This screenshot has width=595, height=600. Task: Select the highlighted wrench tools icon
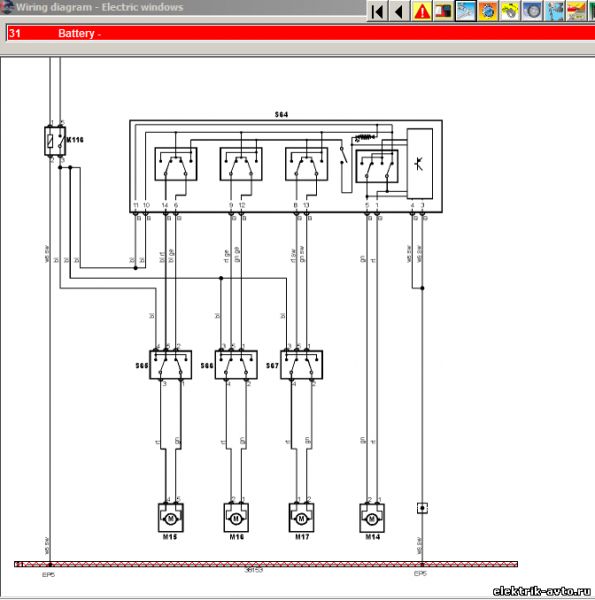[466, 11]
